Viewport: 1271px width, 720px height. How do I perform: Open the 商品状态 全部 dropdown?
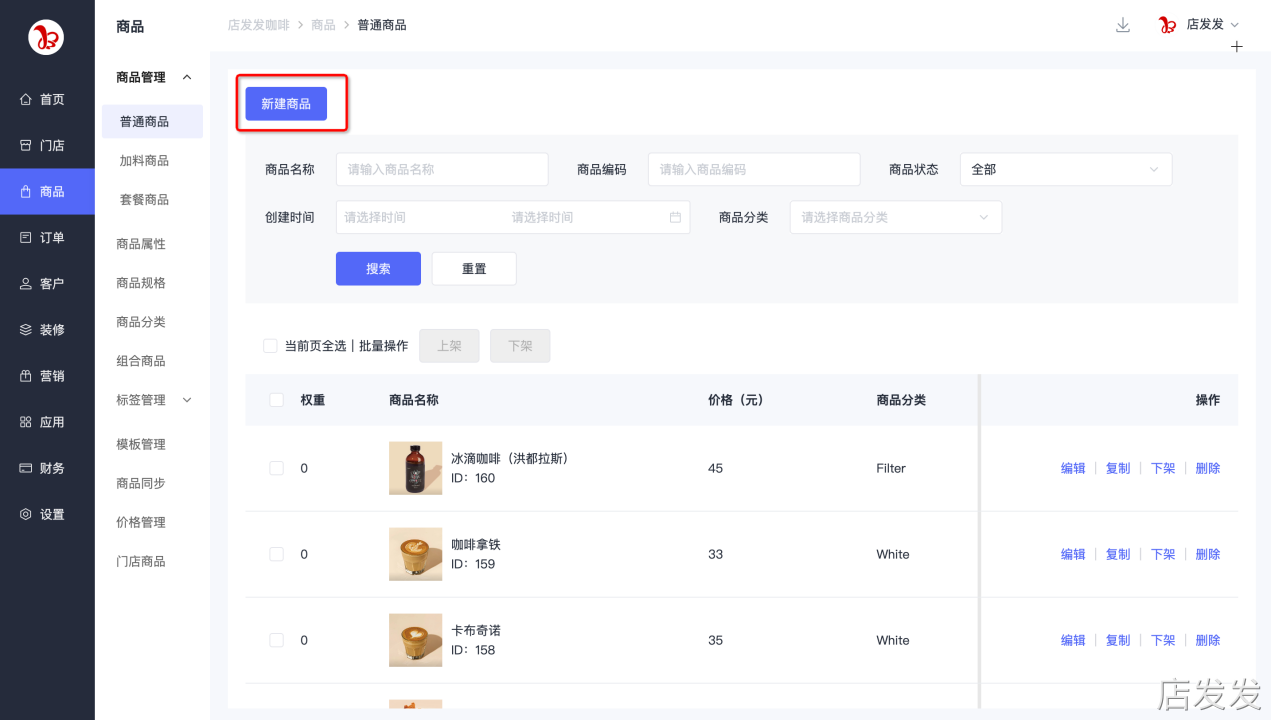click(x=1066, y=169)
